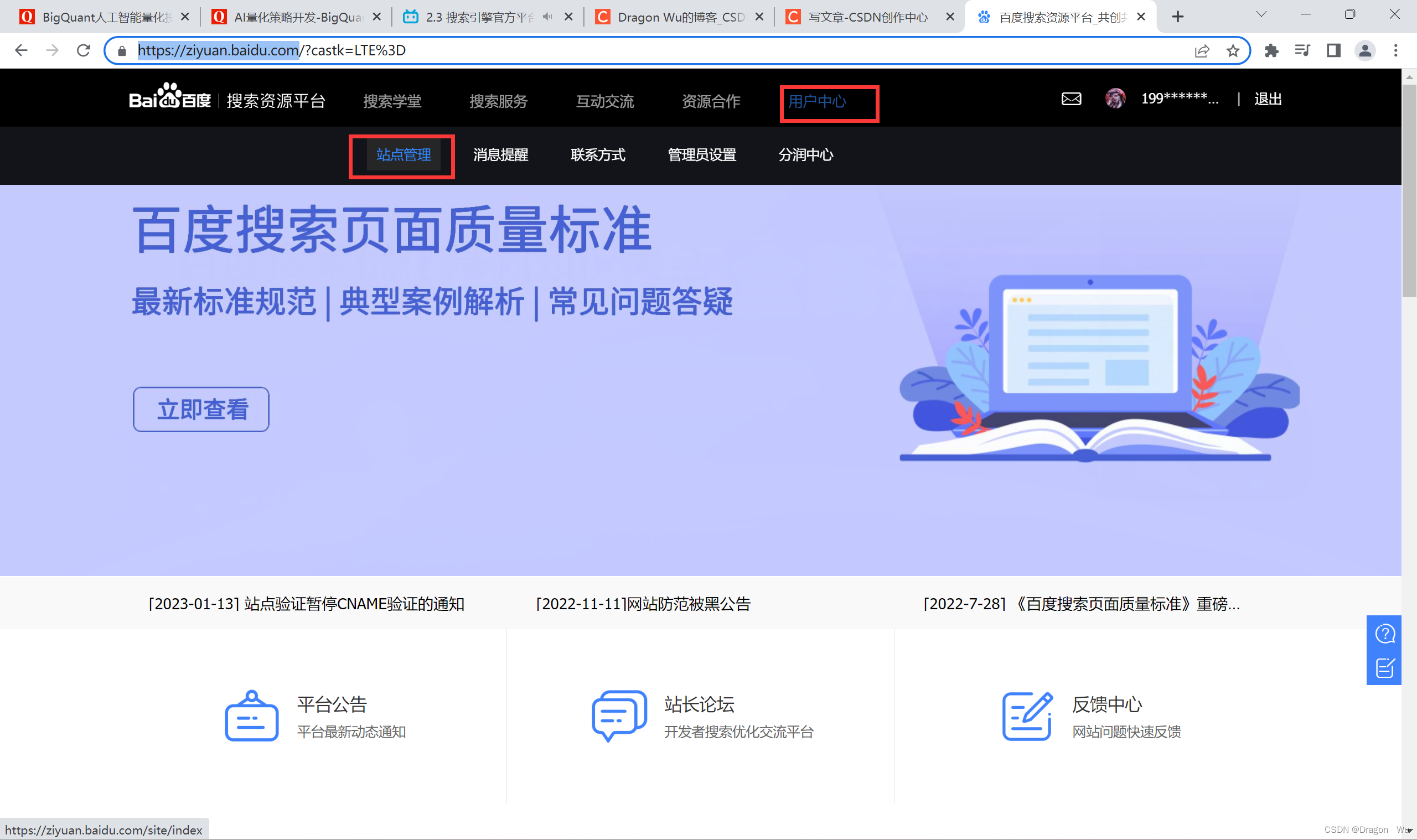Open the 平台公告 heading link
This screenshot has width=1417, height=840.
click(x=332, y=705)
